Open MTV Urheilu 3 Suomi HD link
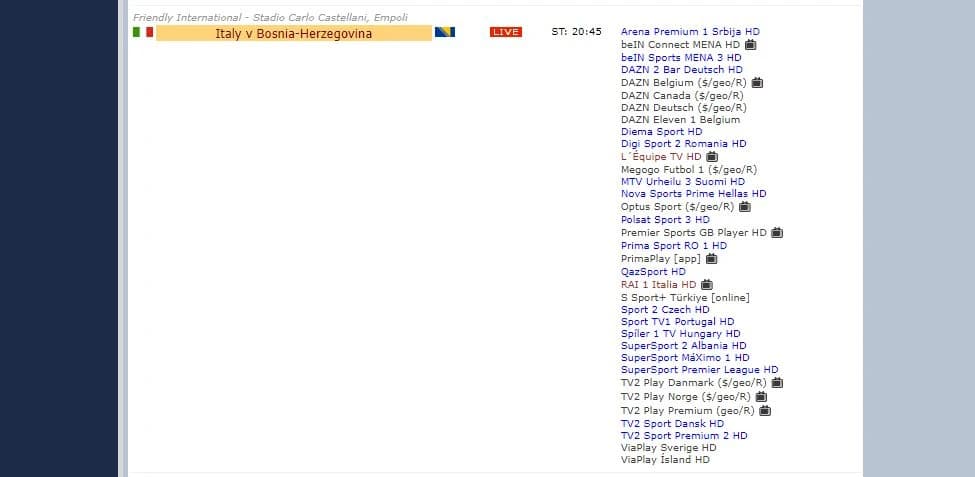 [x=683, y=182]
